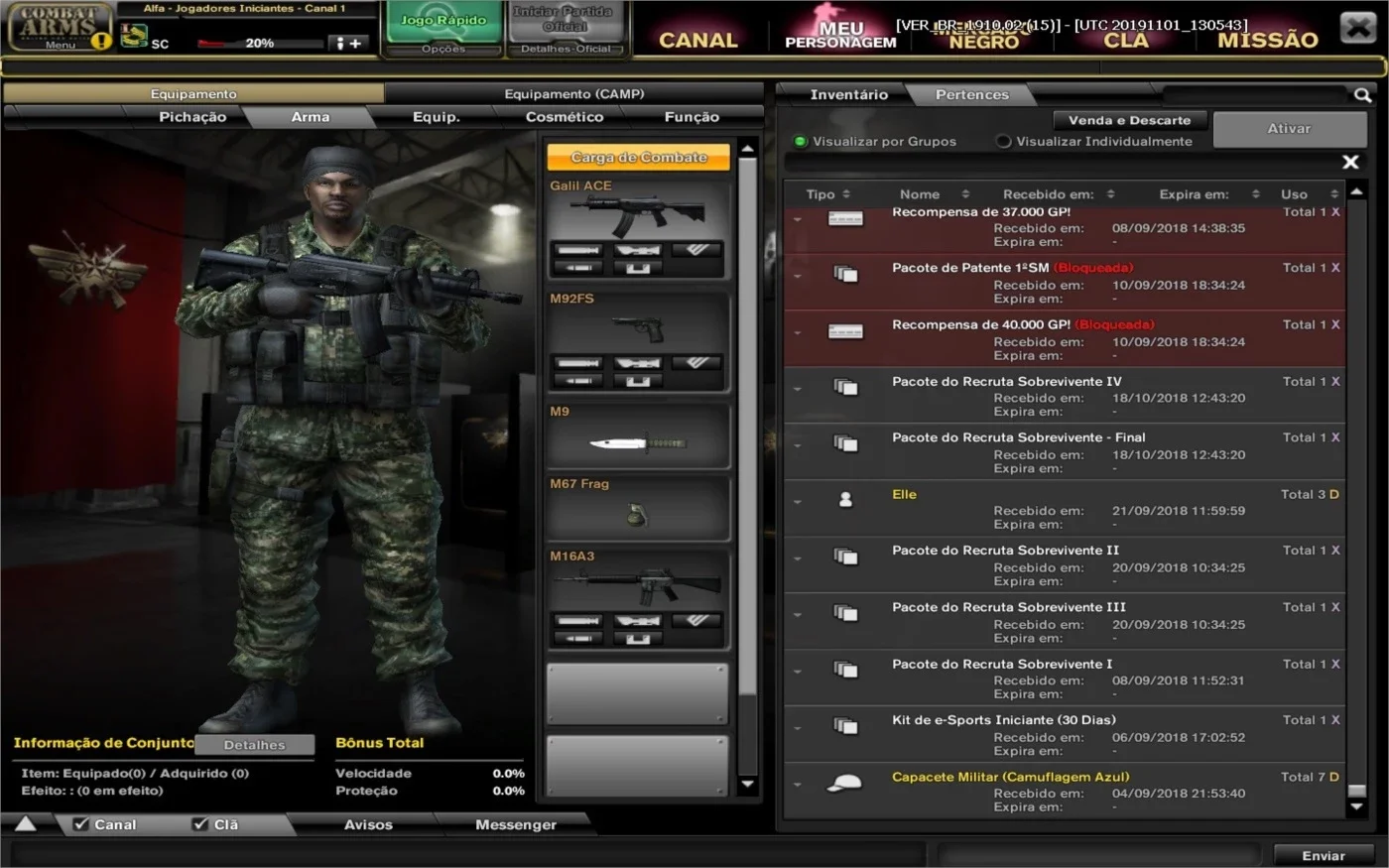Click X marker on Pacote do Recruta Sobrevivente IV

[x=1334, y=381]
